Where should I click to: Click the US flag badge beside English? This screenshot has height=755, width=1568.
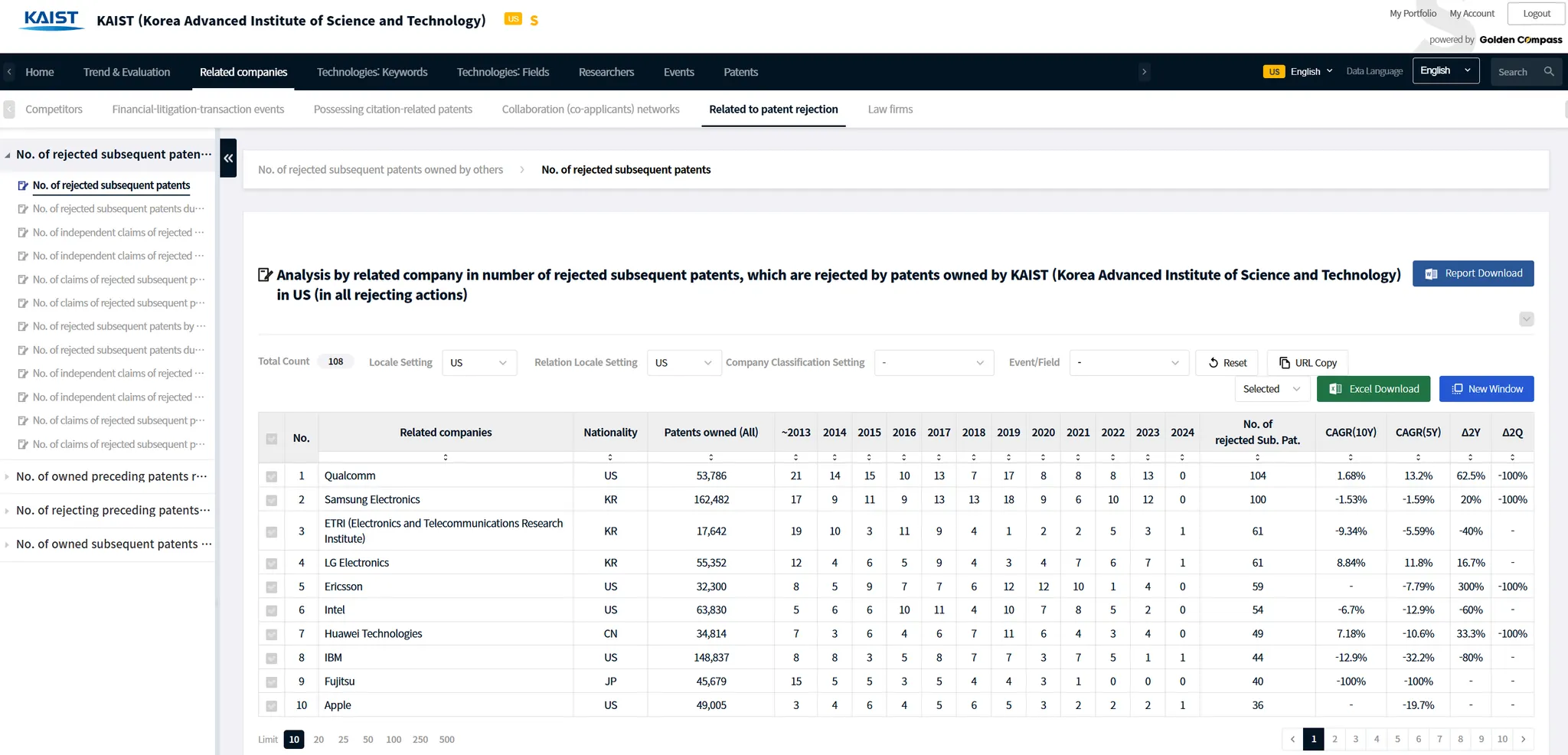tap(1274, 71)
